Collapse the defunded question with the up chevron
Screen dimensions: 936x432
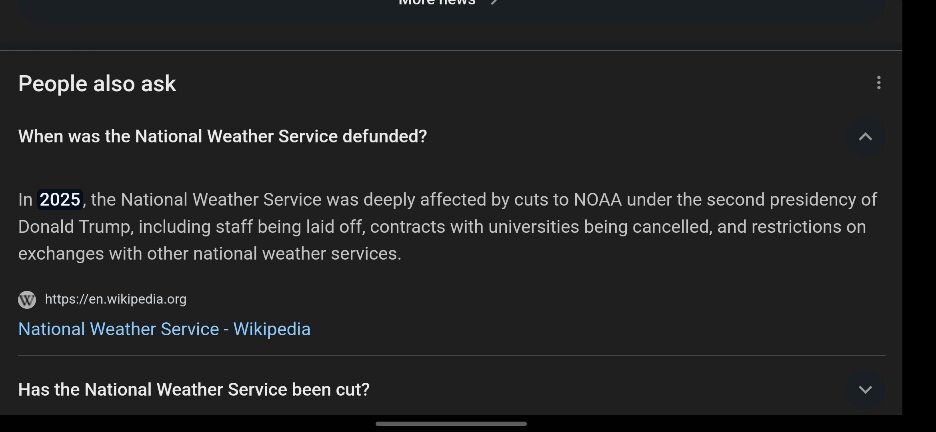pos(865,137)
